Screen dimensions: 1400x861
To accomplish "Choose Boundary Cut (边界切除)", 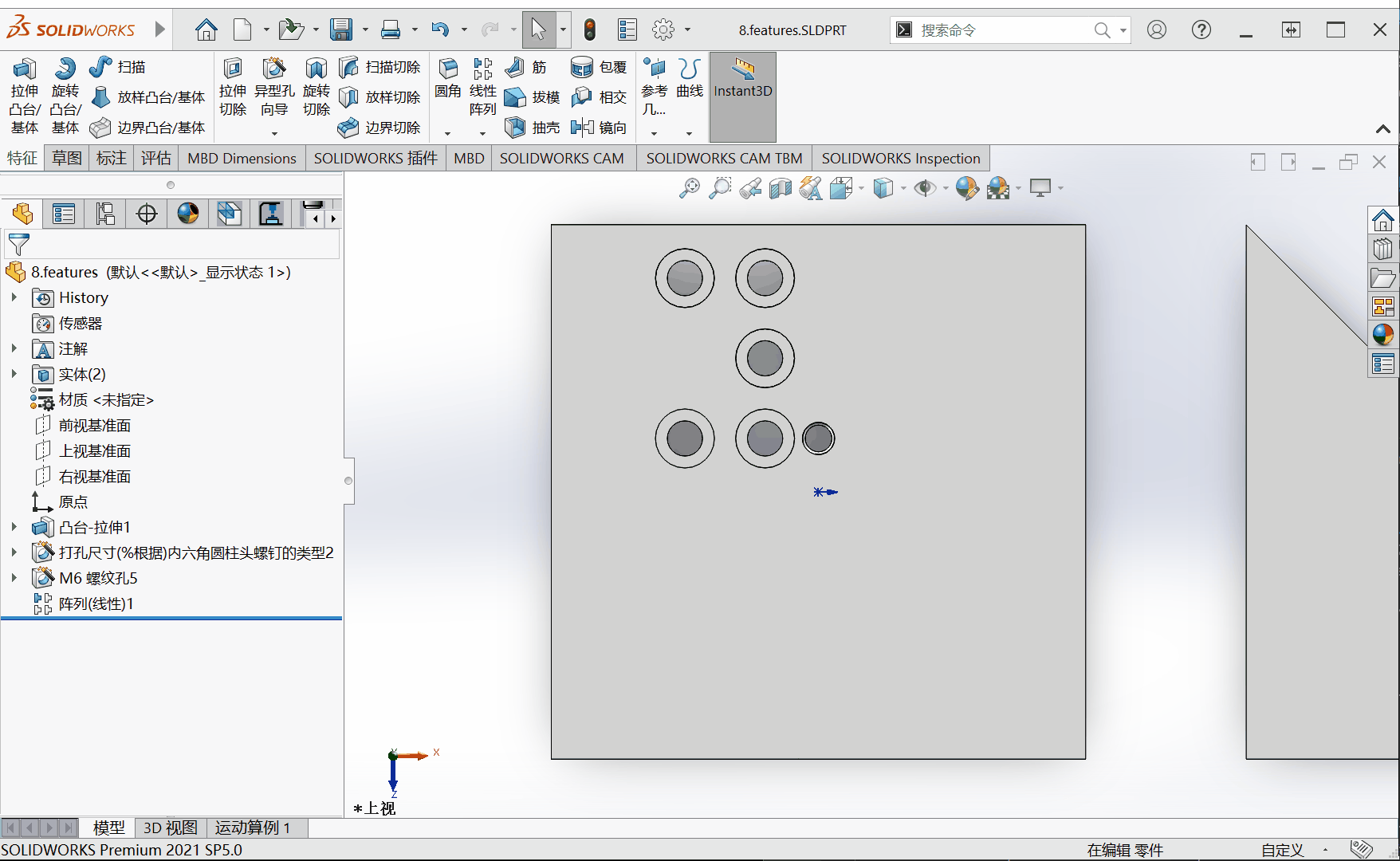I will [x=380, y=128].
